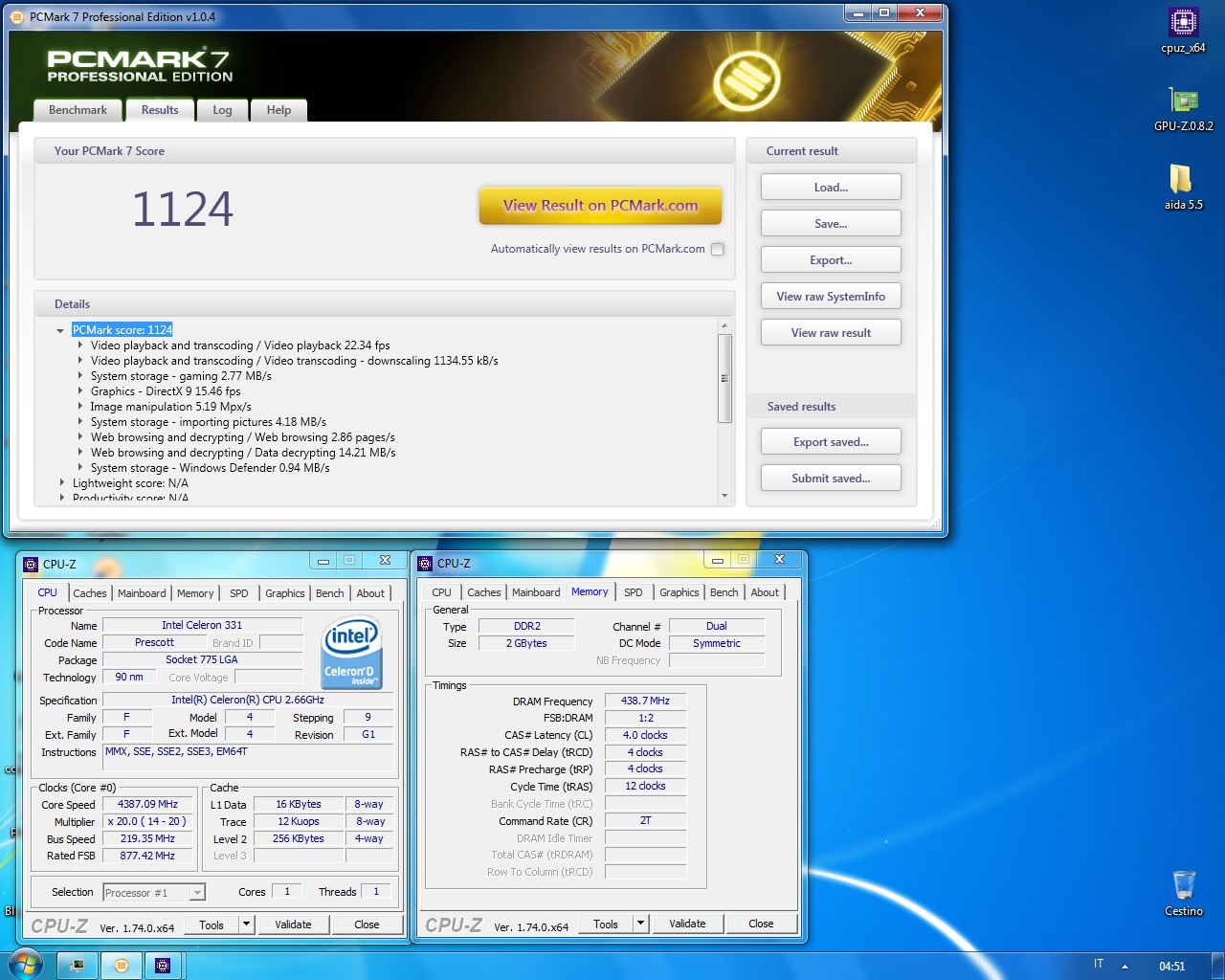Open the aida 5.5 folder icon

[x=1183, y=187]
